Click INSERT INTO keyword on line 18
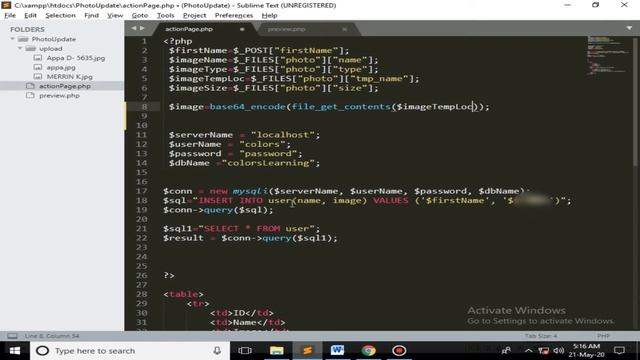 [x=230, y=200]
